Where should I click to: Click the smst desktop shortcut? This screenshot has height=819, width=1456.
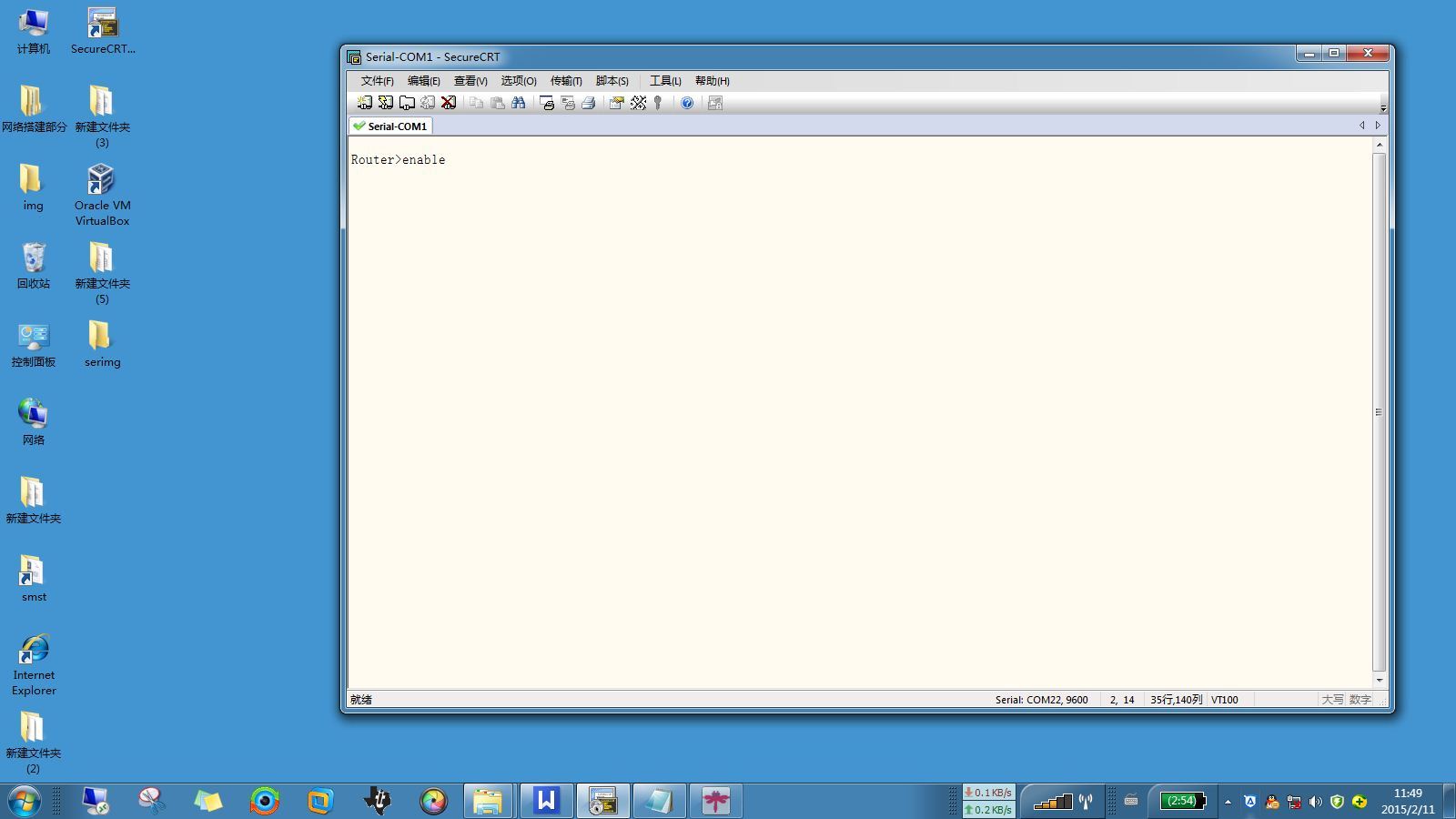pos(34,579)
